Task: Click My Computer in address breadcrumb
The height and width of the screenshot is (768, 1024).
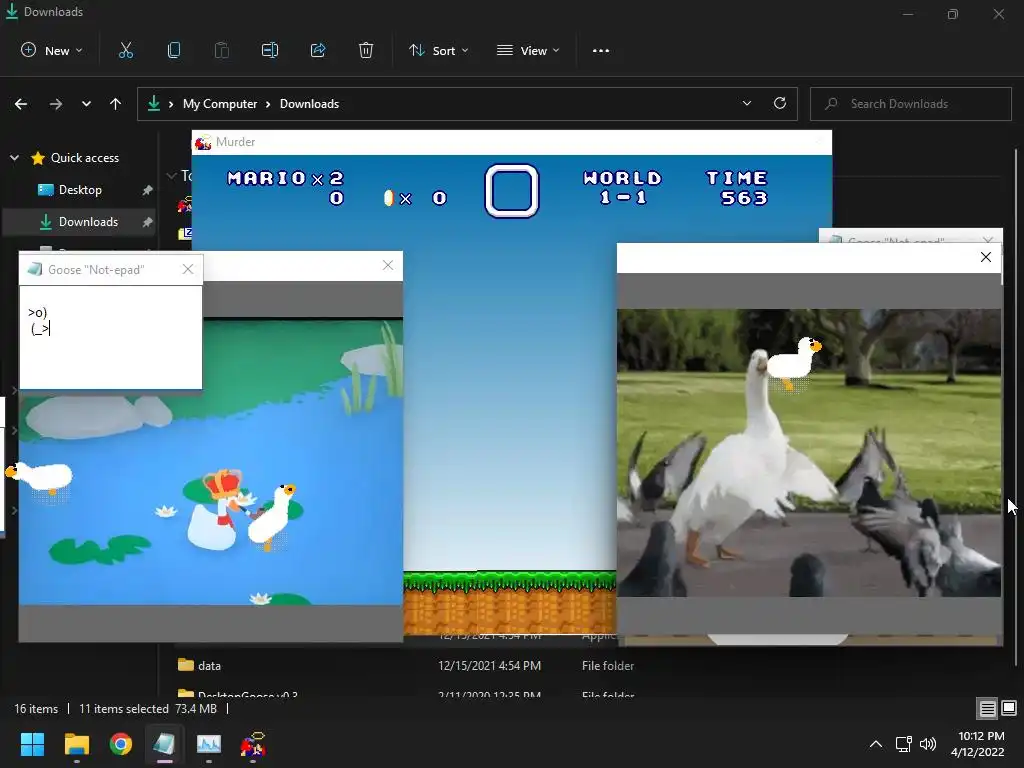Action: tap(220, 104)
